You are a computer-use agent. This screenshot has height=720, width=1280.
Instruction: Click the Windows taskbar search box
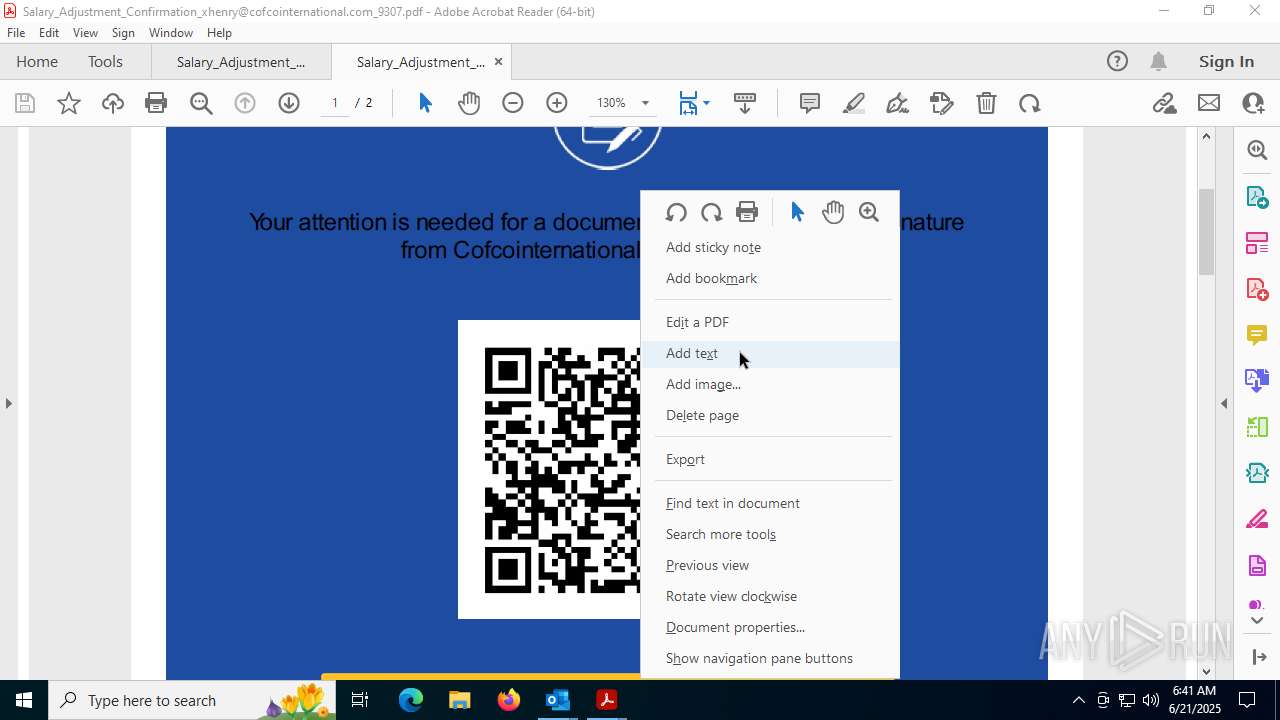tap(190, 700)
